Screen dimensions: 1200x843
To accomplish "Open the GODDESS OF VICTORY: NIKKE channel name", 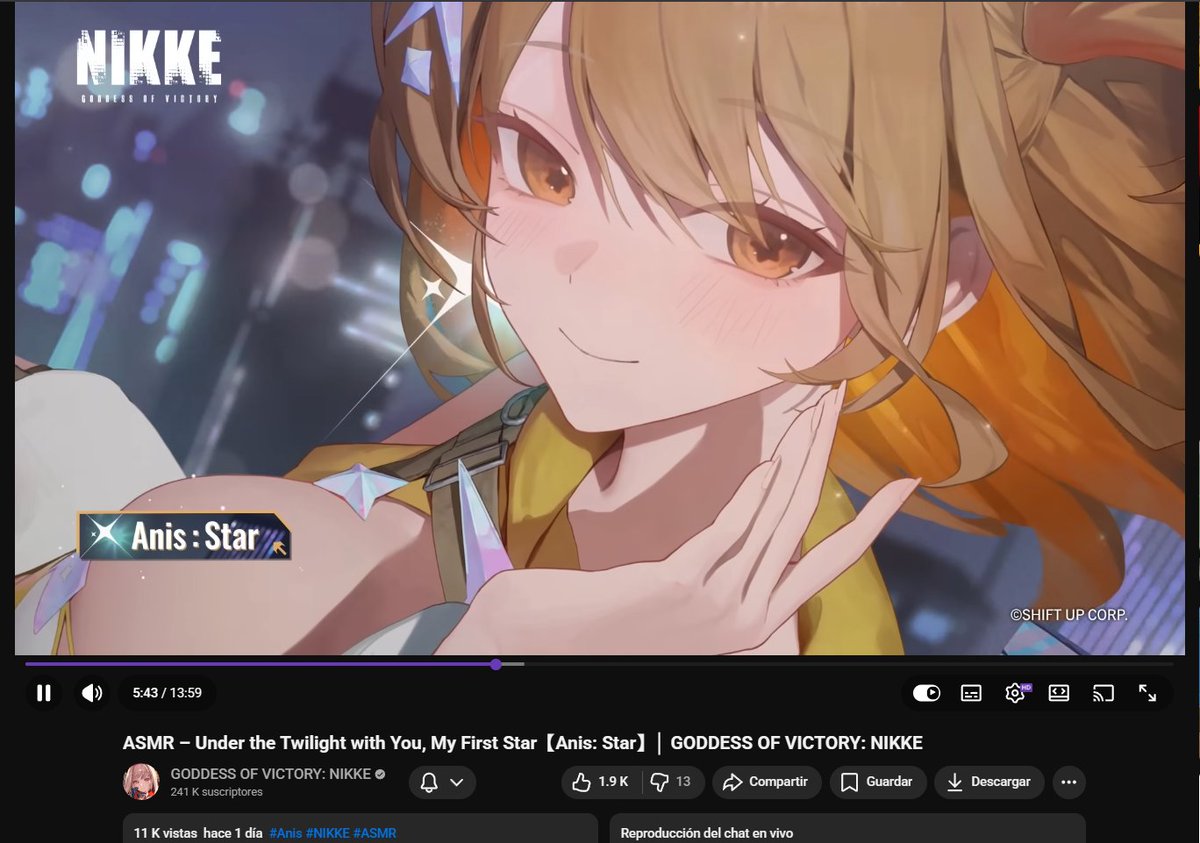I will (271, 774).
